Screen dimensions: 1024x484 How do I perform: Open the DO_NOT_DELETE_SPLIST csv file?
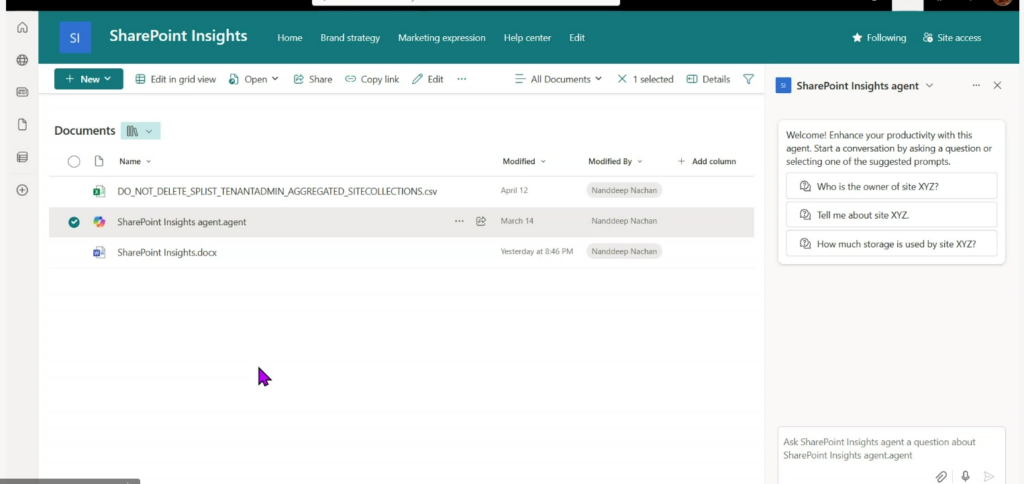point(277,191)
